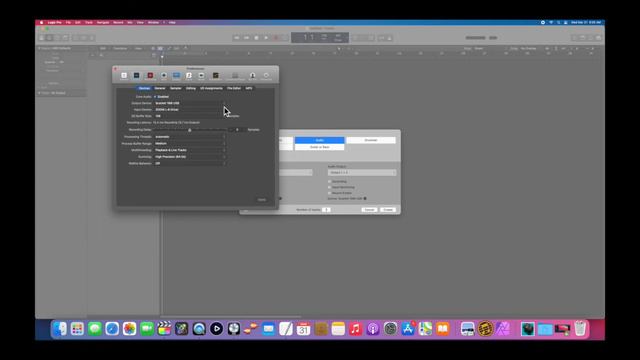Open Display preferences pane icon
This screenshot has width=640, height=360.
[176, 76]
